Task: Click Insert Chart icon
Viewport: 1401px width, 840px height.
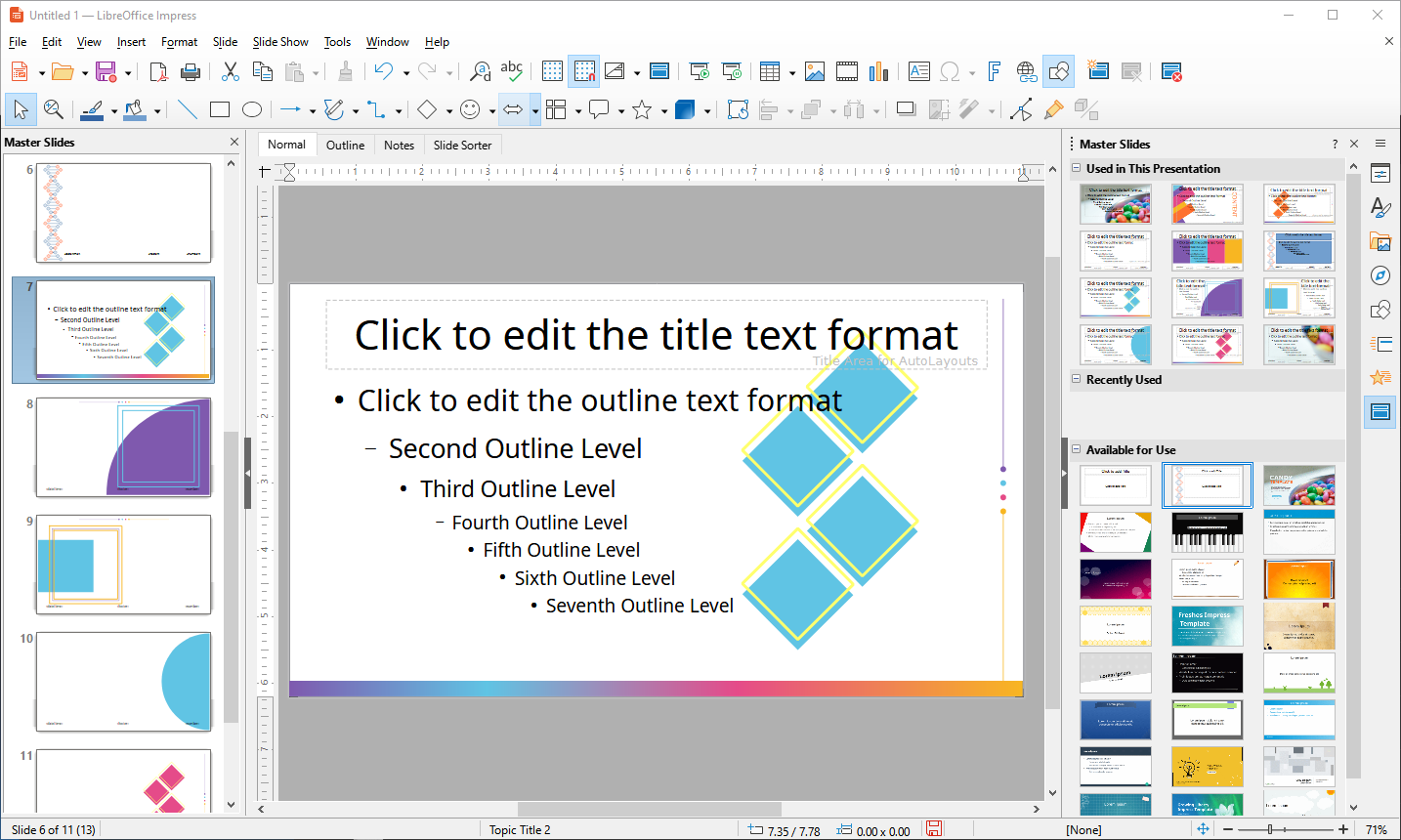Action: click(879, 71)
